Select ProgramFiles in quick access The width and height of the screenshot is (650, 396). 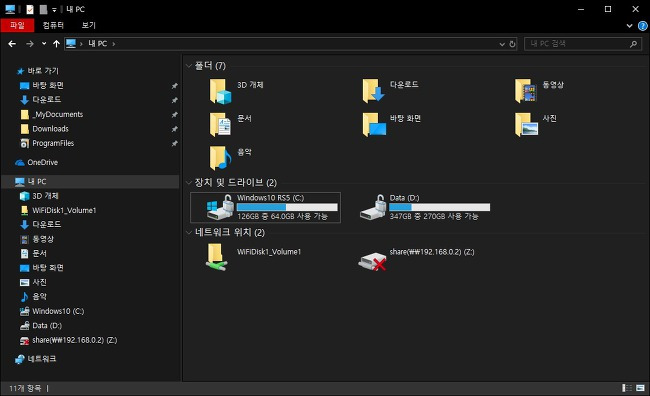pyautogui.click(x=53, y=143)
